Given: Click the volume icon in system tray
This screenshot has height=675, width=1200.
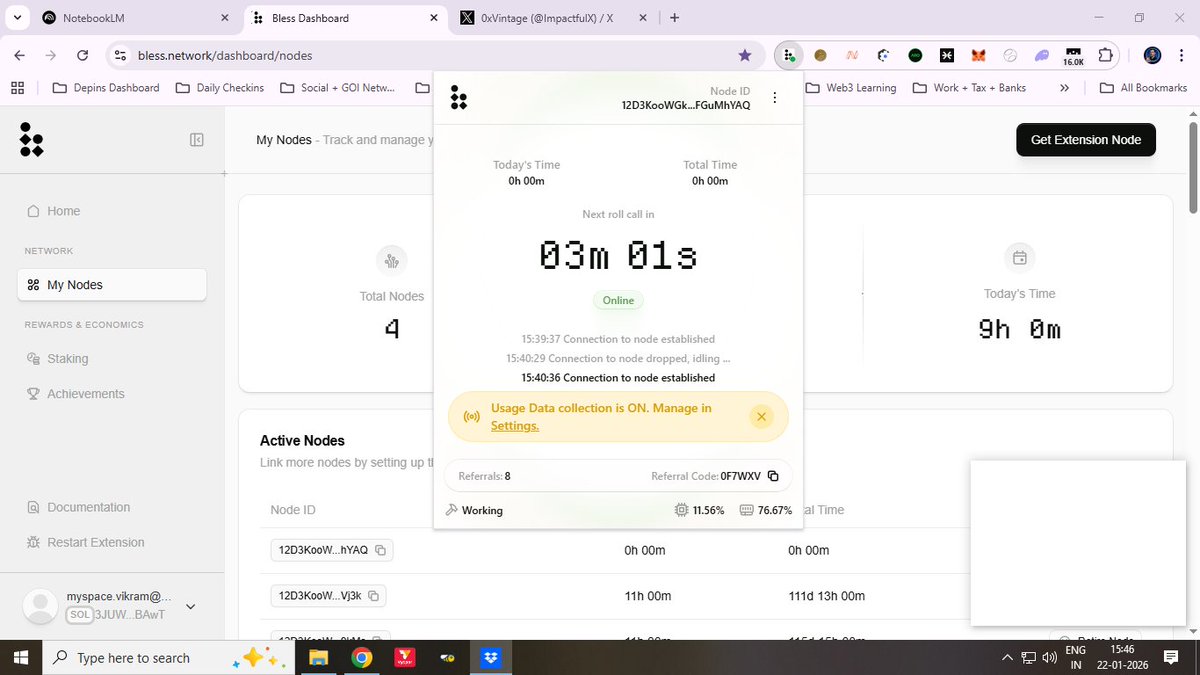Looking at the screenshot, I should [1050, 658].
